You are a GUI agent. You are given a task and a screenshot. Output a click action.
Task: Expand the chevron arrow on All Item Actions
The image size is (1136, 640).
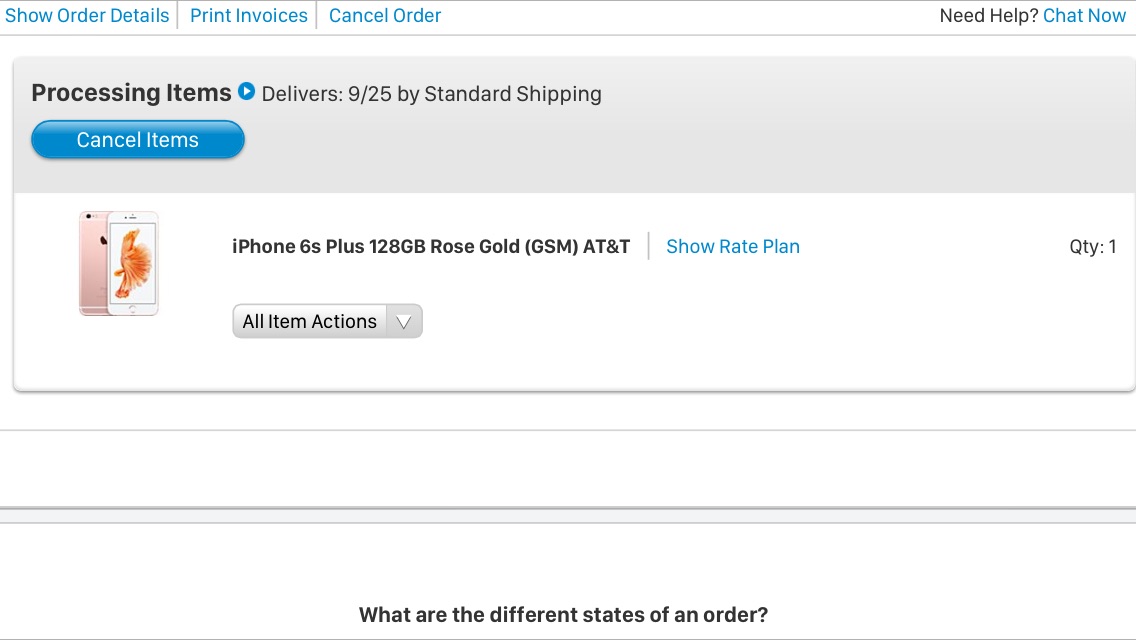click(404, 322)
